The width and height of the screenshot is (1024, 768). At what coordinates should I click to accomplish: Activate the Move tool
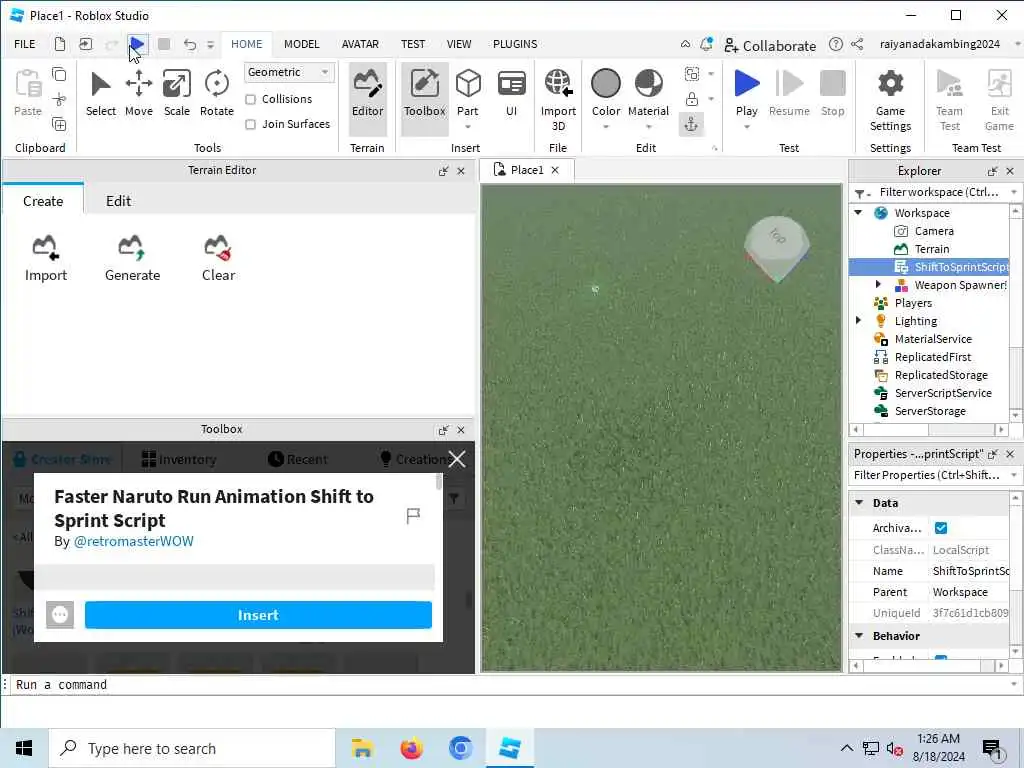pos(138,95)
